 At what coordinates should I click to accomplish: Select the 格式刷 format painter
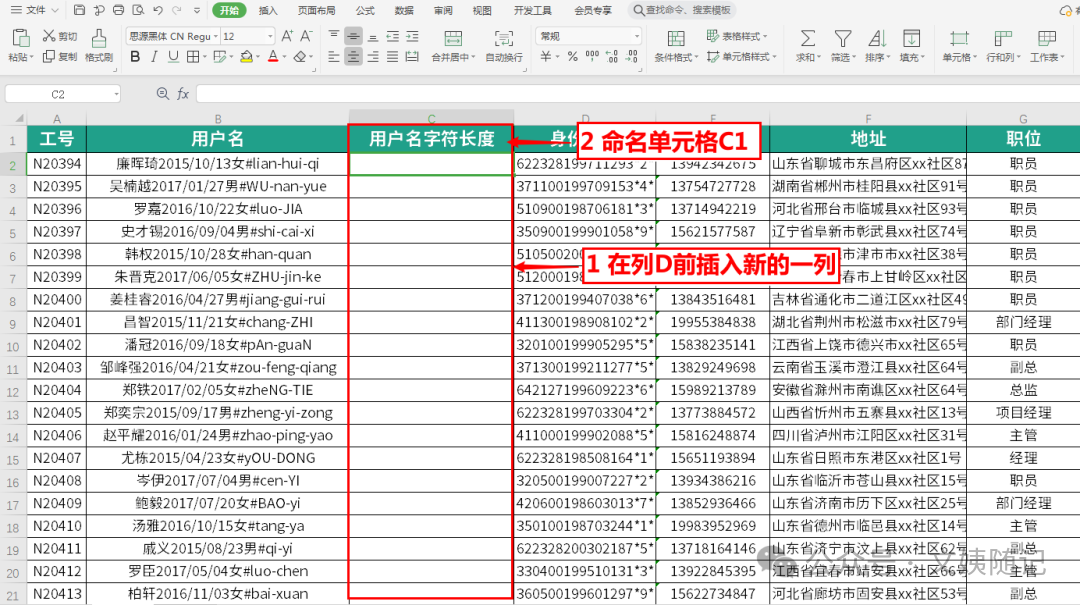[x=98, y=45]
